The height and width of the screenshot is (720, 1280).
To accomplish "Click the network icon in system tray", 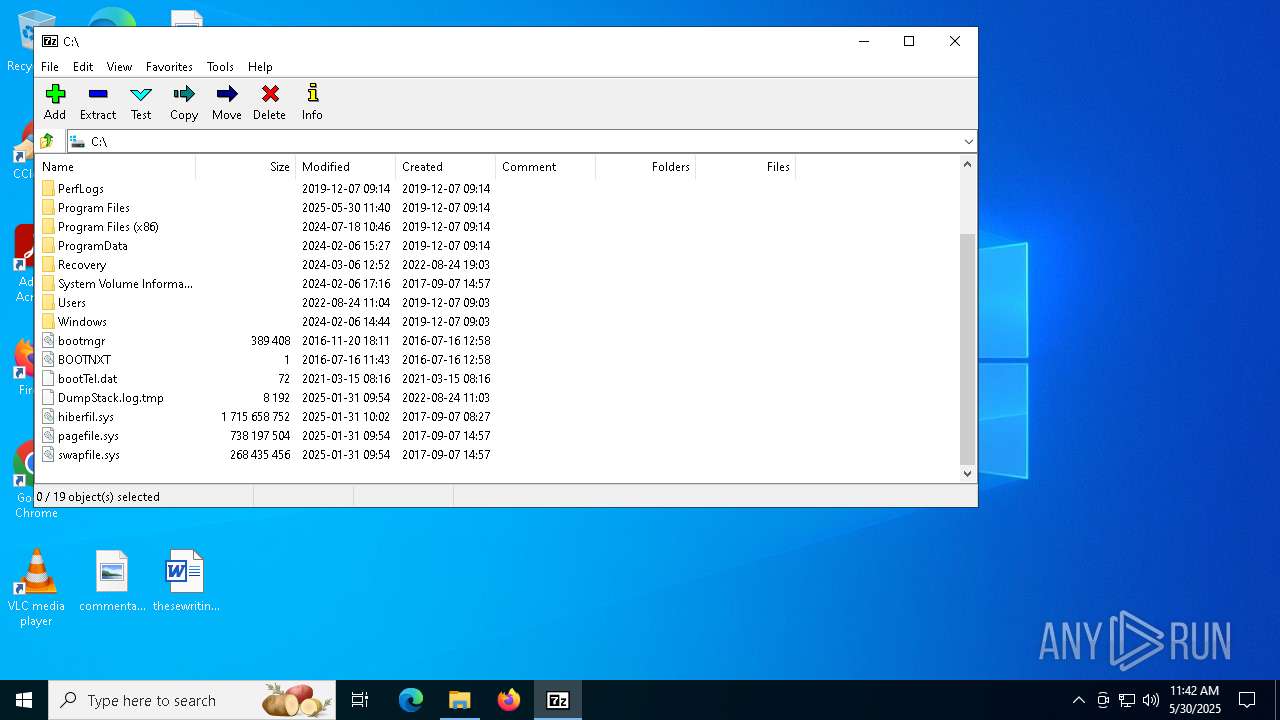I will point(1127,700).
